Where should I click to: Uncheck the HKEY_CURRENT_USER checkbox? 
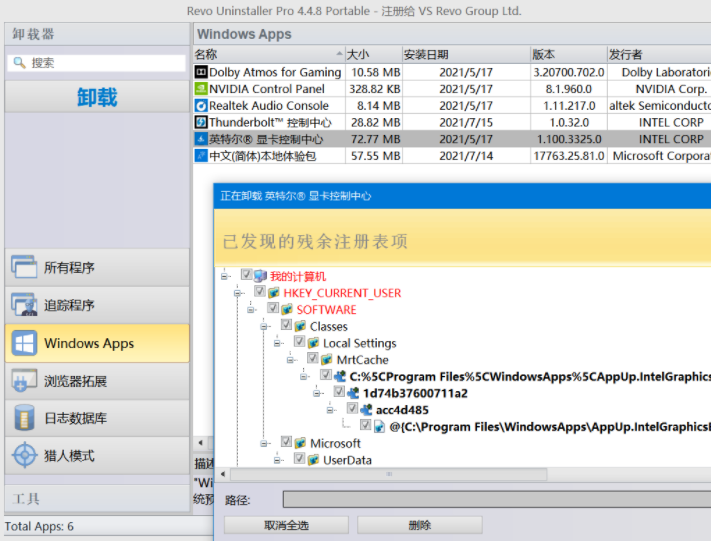[x=259, y=291]
